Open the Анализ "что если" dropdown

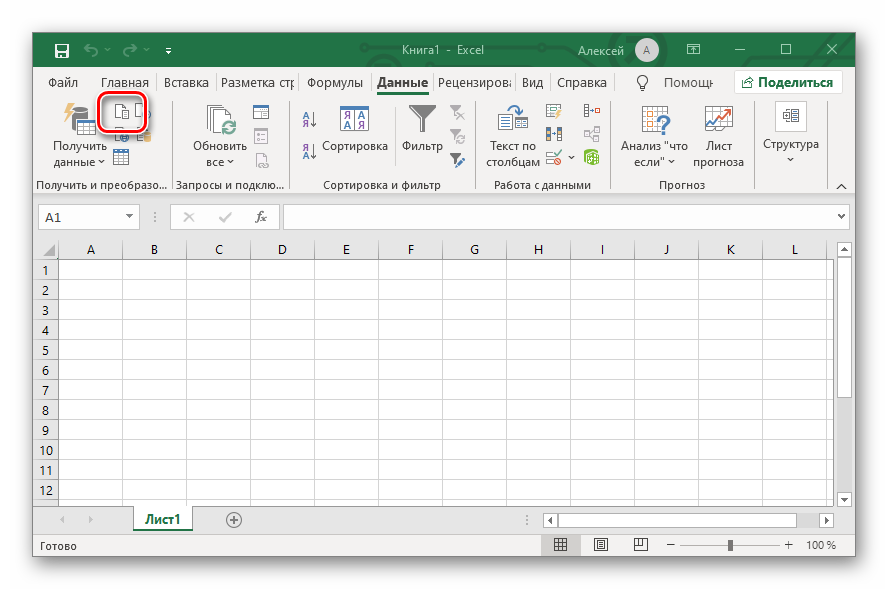point(655,153)
